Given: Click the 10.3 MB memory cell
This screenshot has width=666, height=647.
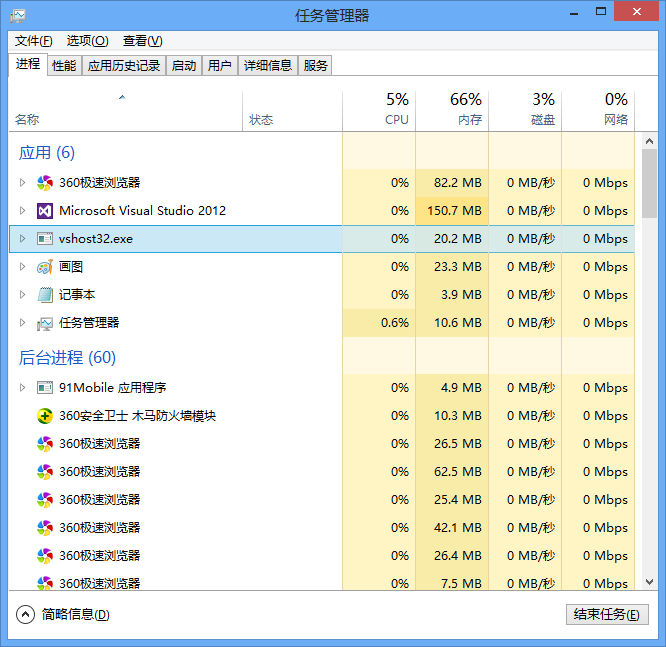Looking at the screenshot, I should click(452, 415).
